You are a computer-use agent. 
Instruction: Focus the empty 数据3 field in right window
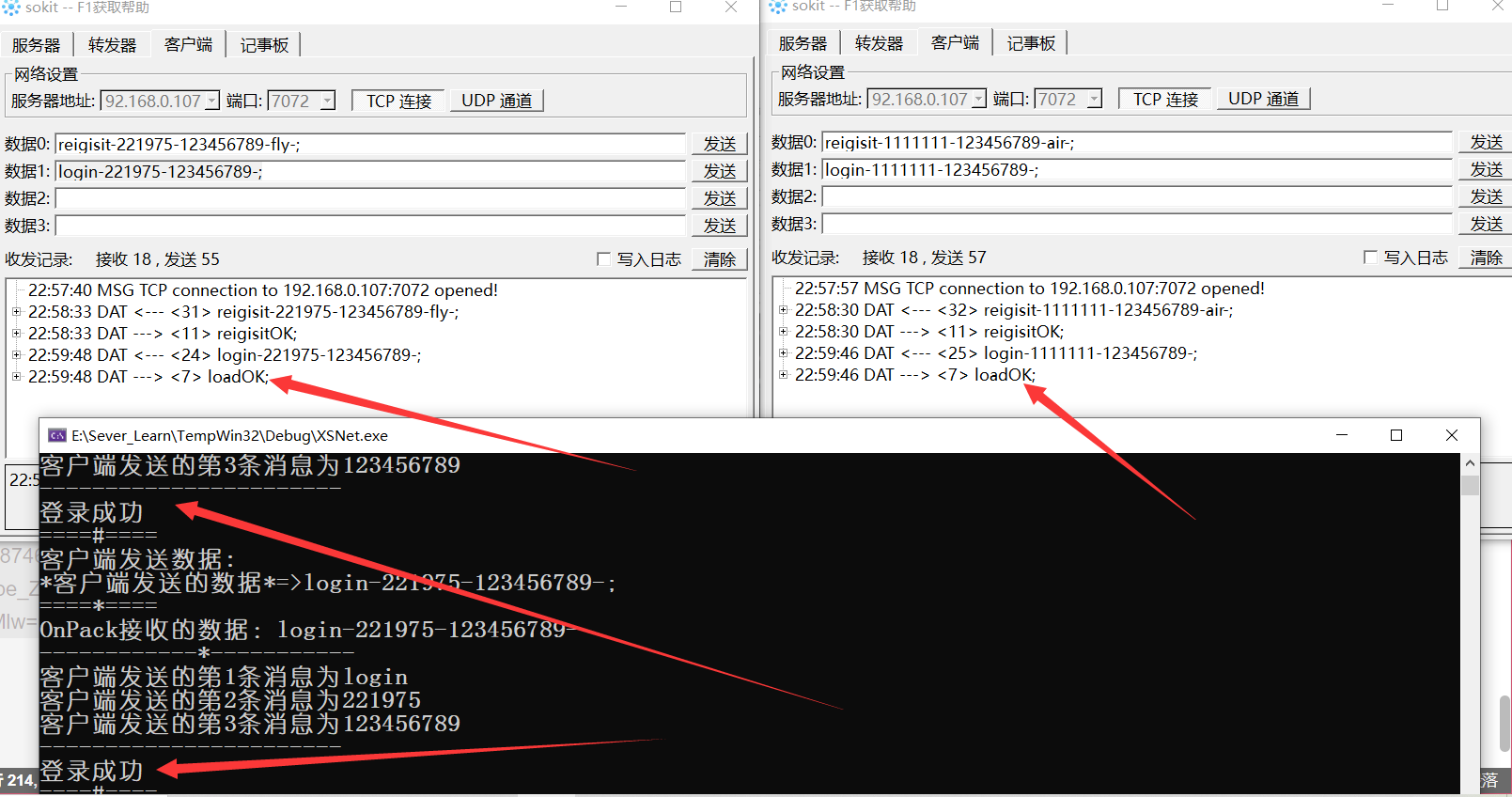[1137, 224]
